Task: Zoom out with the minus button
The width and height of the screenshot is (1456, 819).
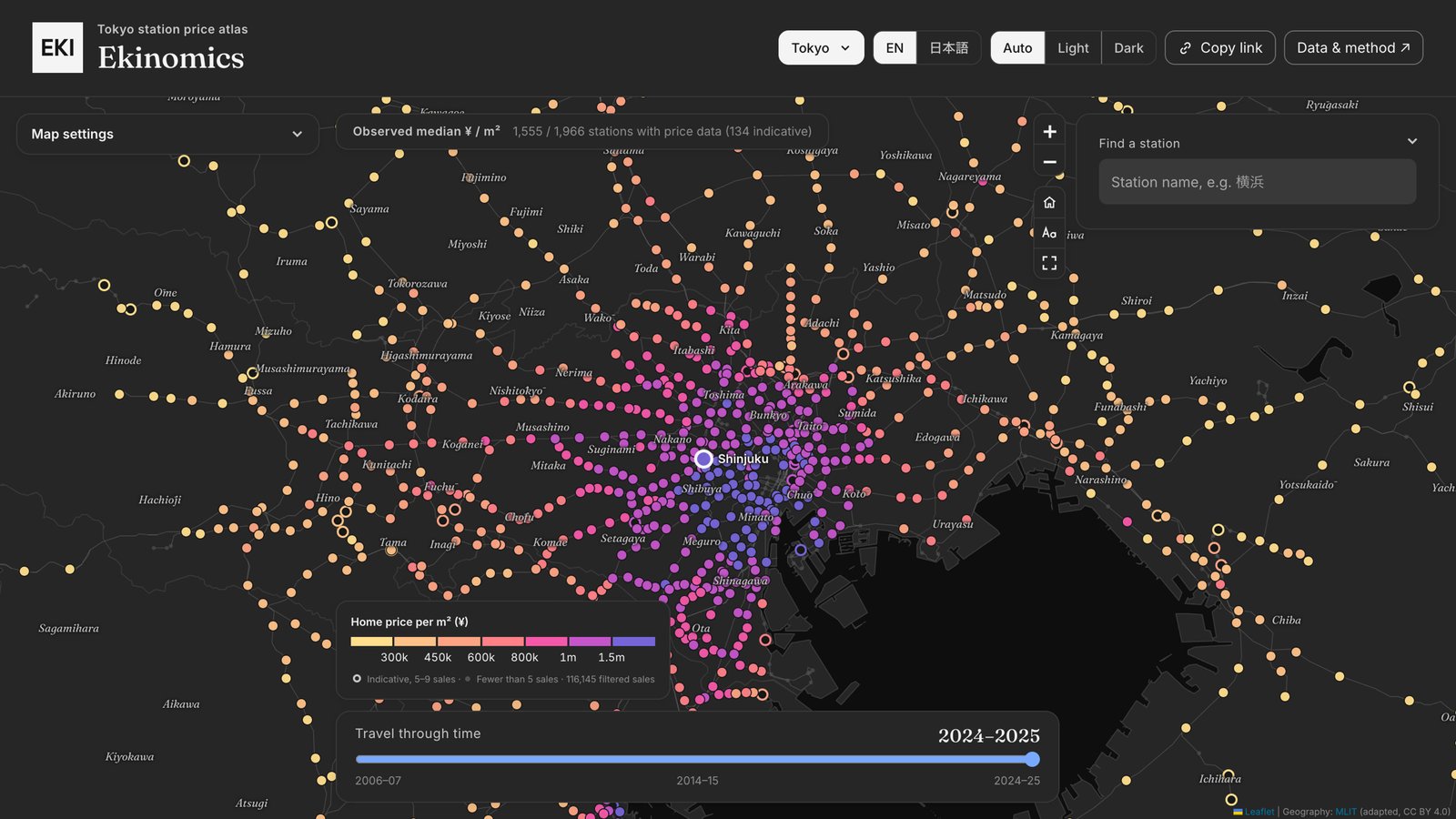Action: (x=1049, y=162)
